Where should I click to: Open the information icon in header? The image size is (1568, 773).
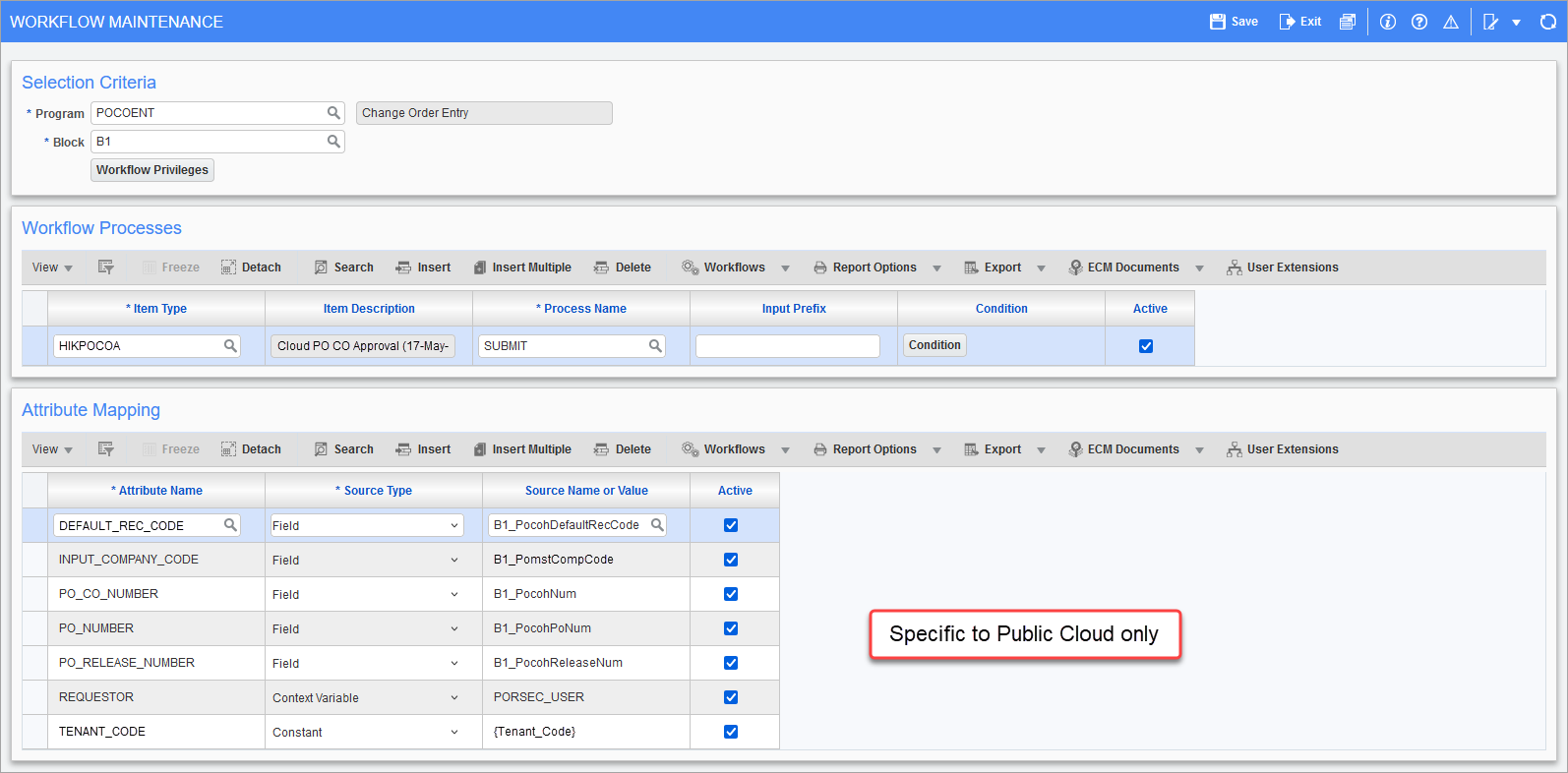(1388, 22)
